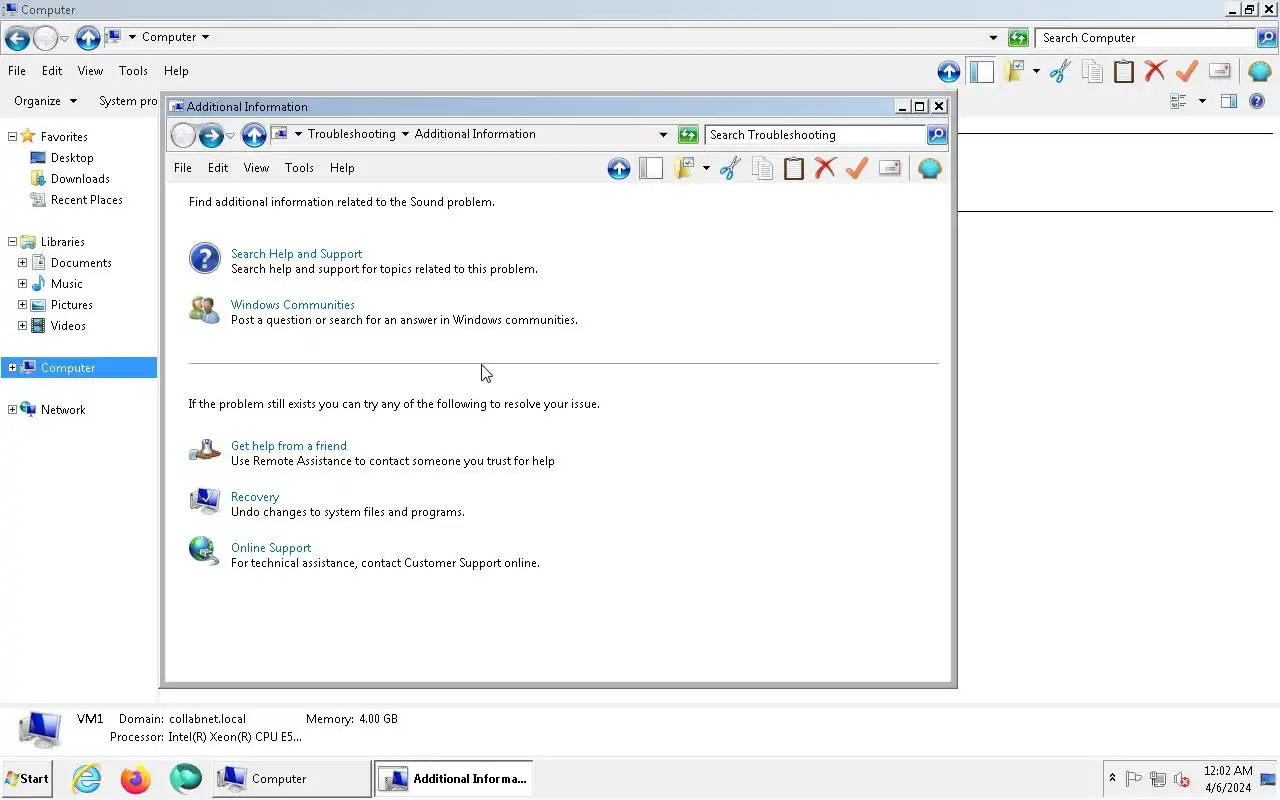Click Up button in Computer window address bar
Image resolution: width=1280 pixels, height=800 pixels.
coord(88,38)
